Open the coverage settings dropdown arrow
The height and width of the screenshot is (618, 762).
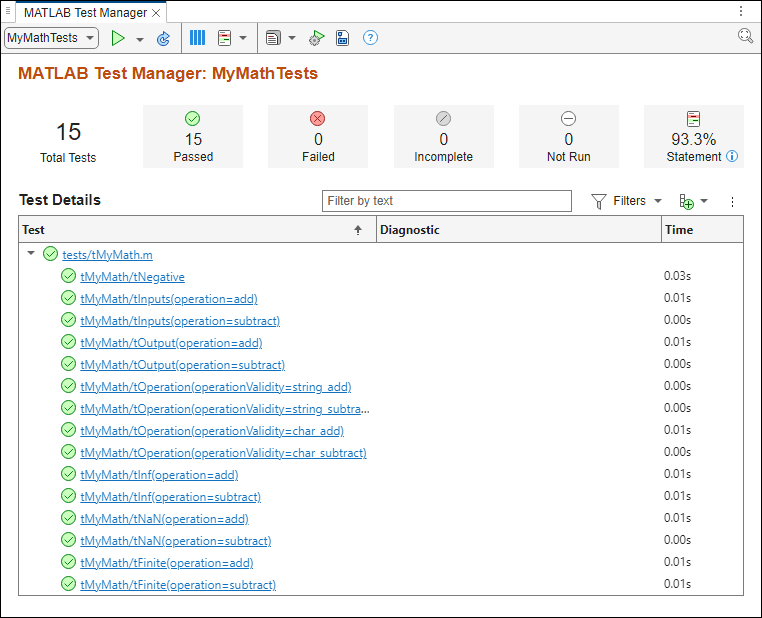coord(243,38)
